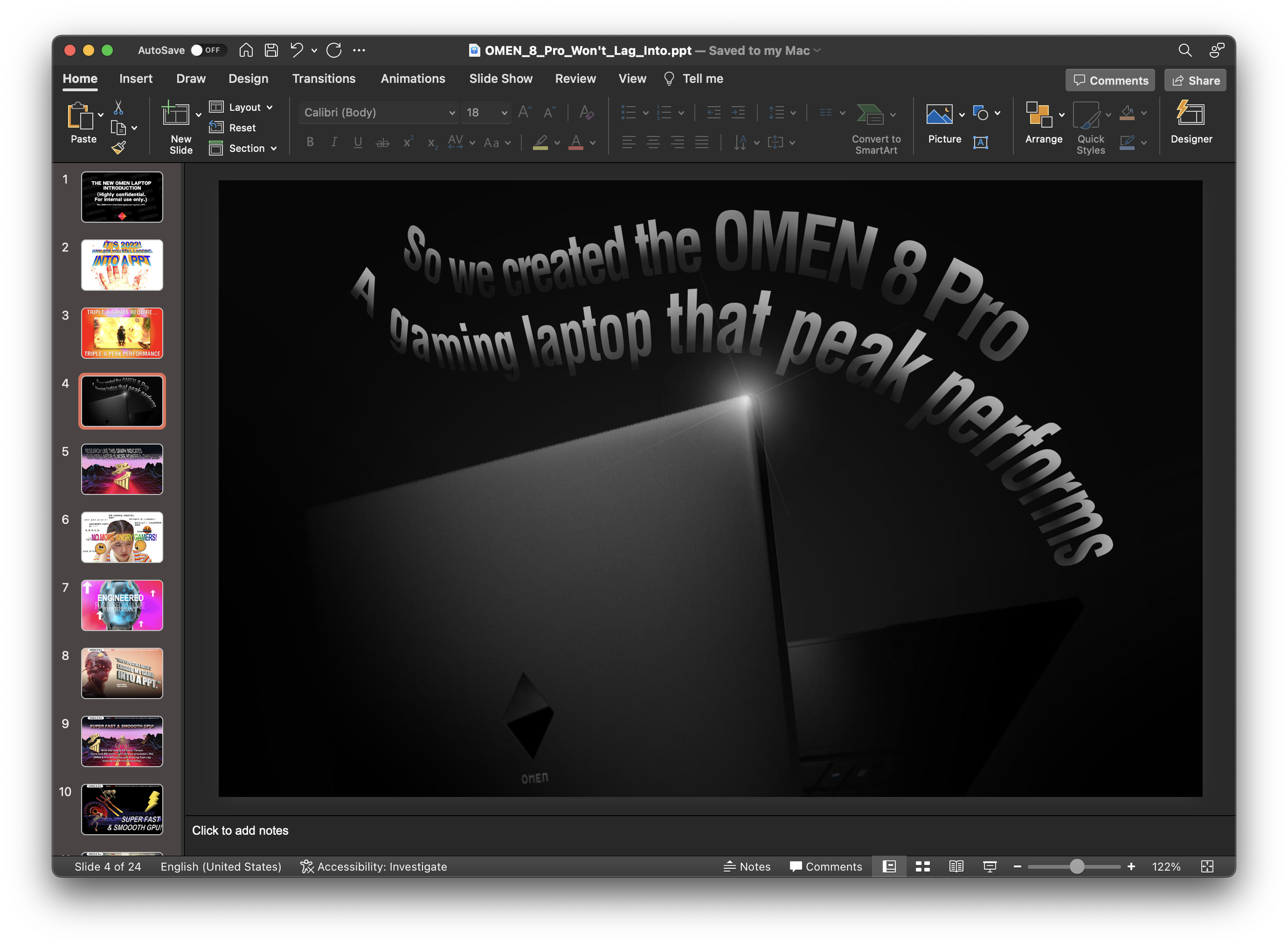The image size is (1288, 946).
Task: Click the Convert to SmartArt icon
Action: (x=870, y=114)
